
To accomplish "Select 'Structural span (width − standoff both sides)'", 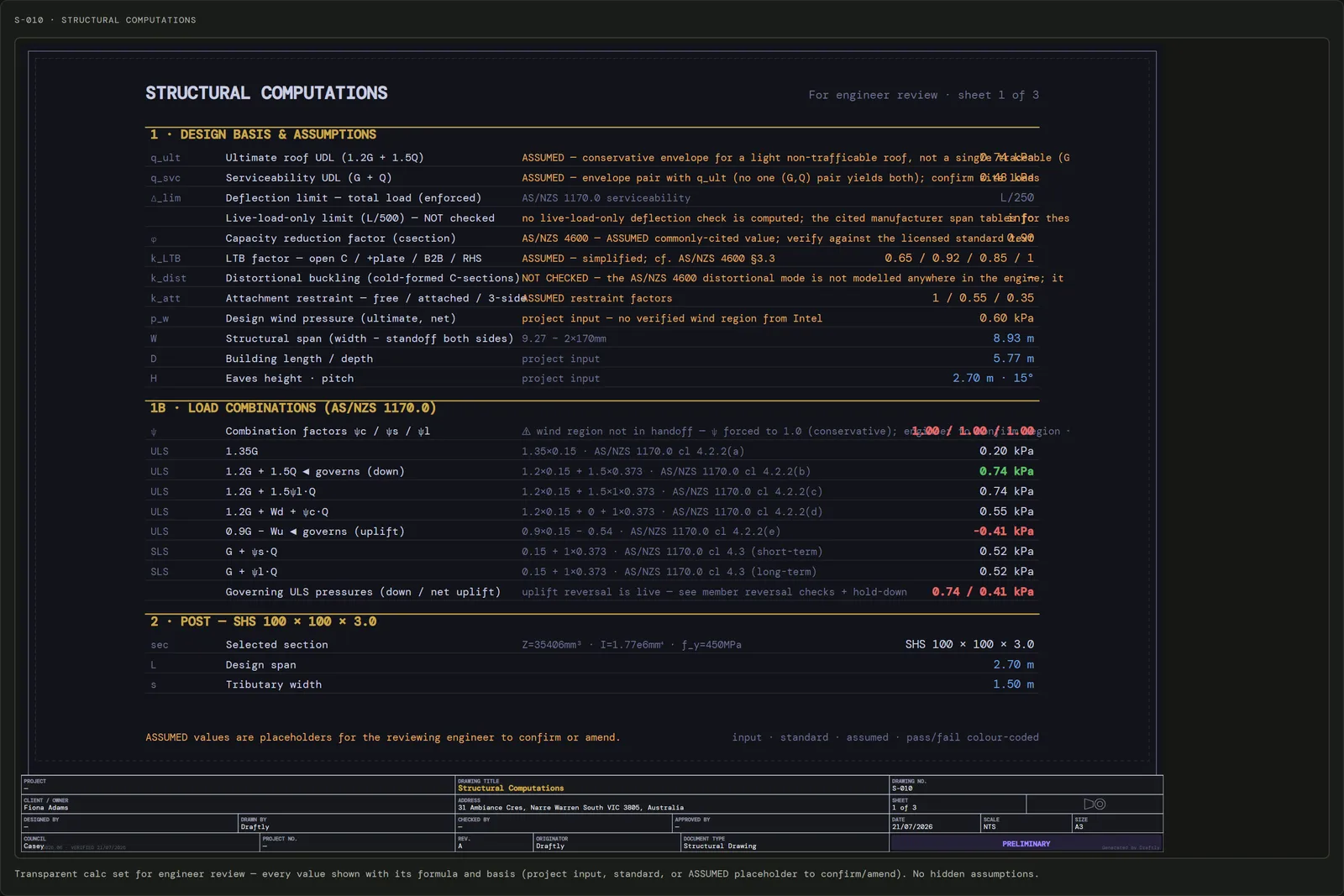I will (x=369, y=338).
